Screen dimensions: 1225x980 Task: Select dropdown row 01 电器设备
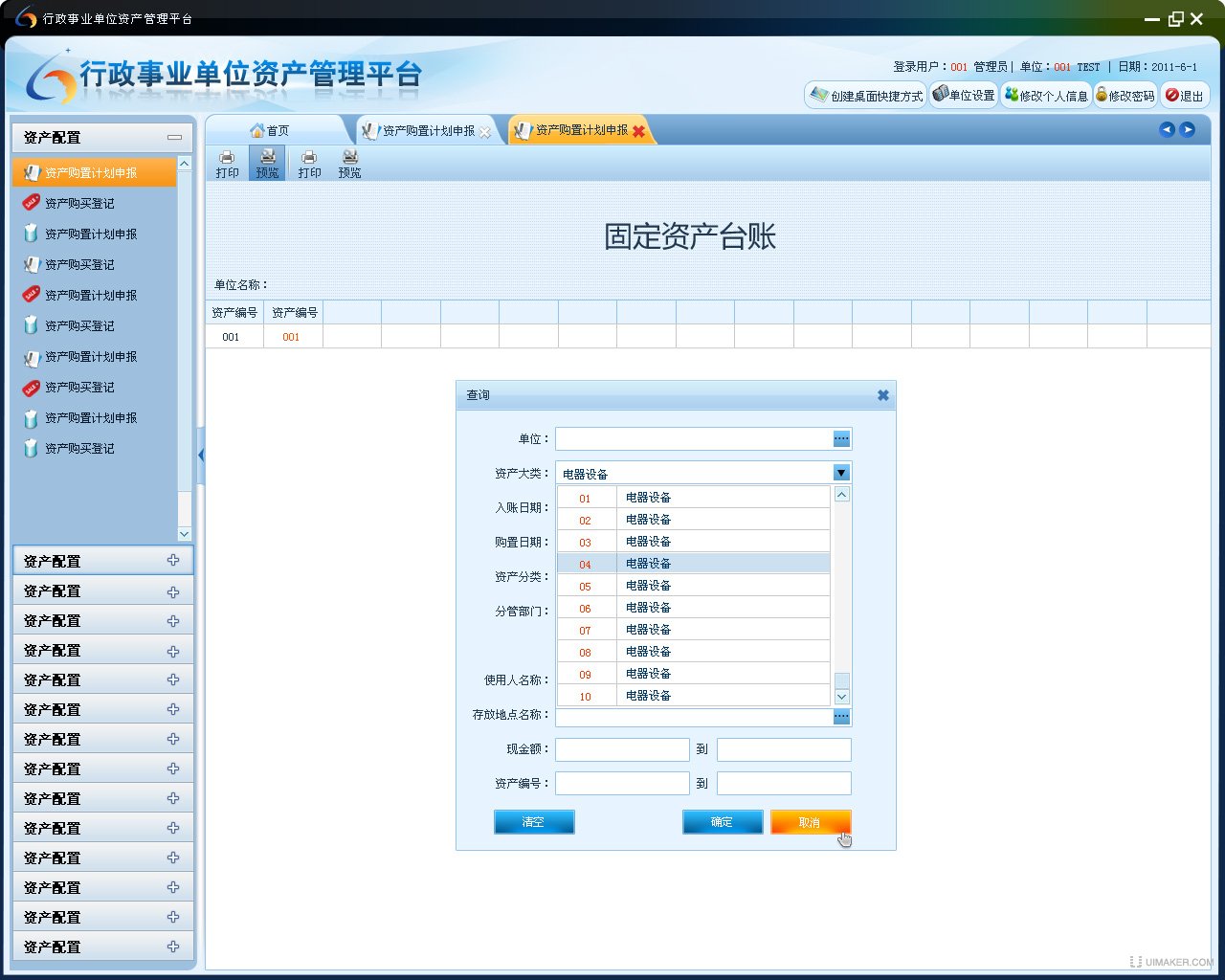pos(693,498)
